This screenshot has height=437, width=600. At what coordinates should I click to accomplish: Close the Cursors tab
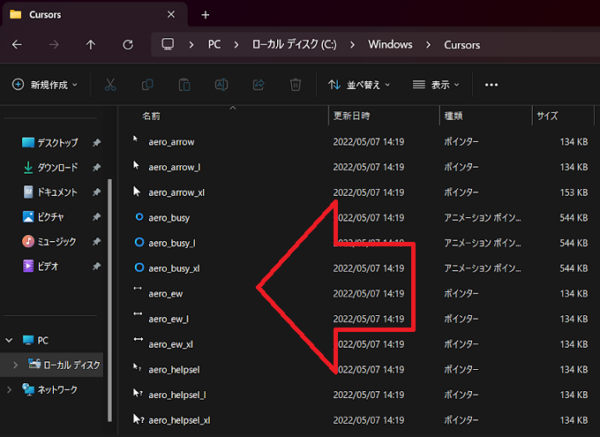tap(171, 15)
